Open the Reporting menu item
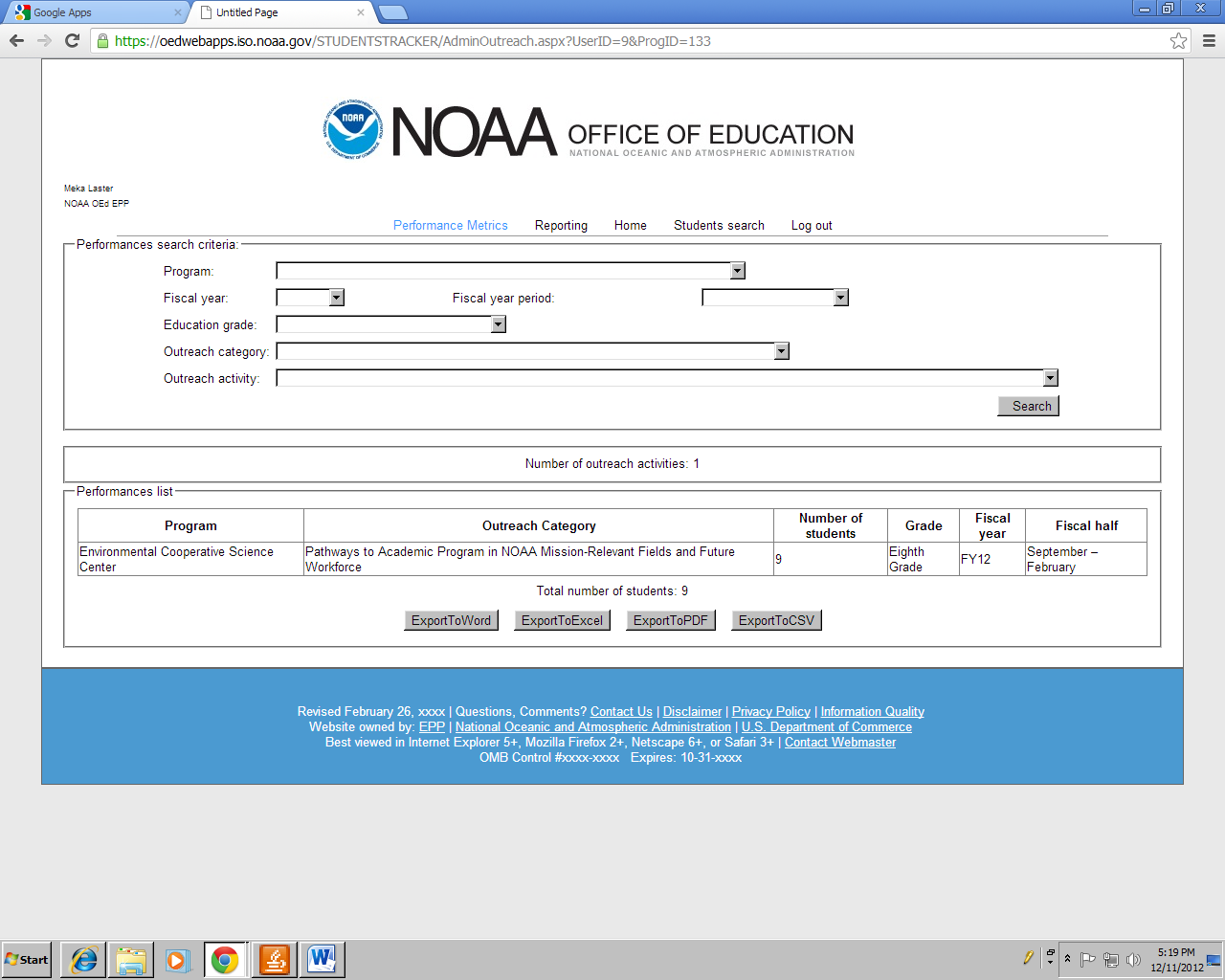This screenshot has width=1225, height=980. tap(561, 226)
